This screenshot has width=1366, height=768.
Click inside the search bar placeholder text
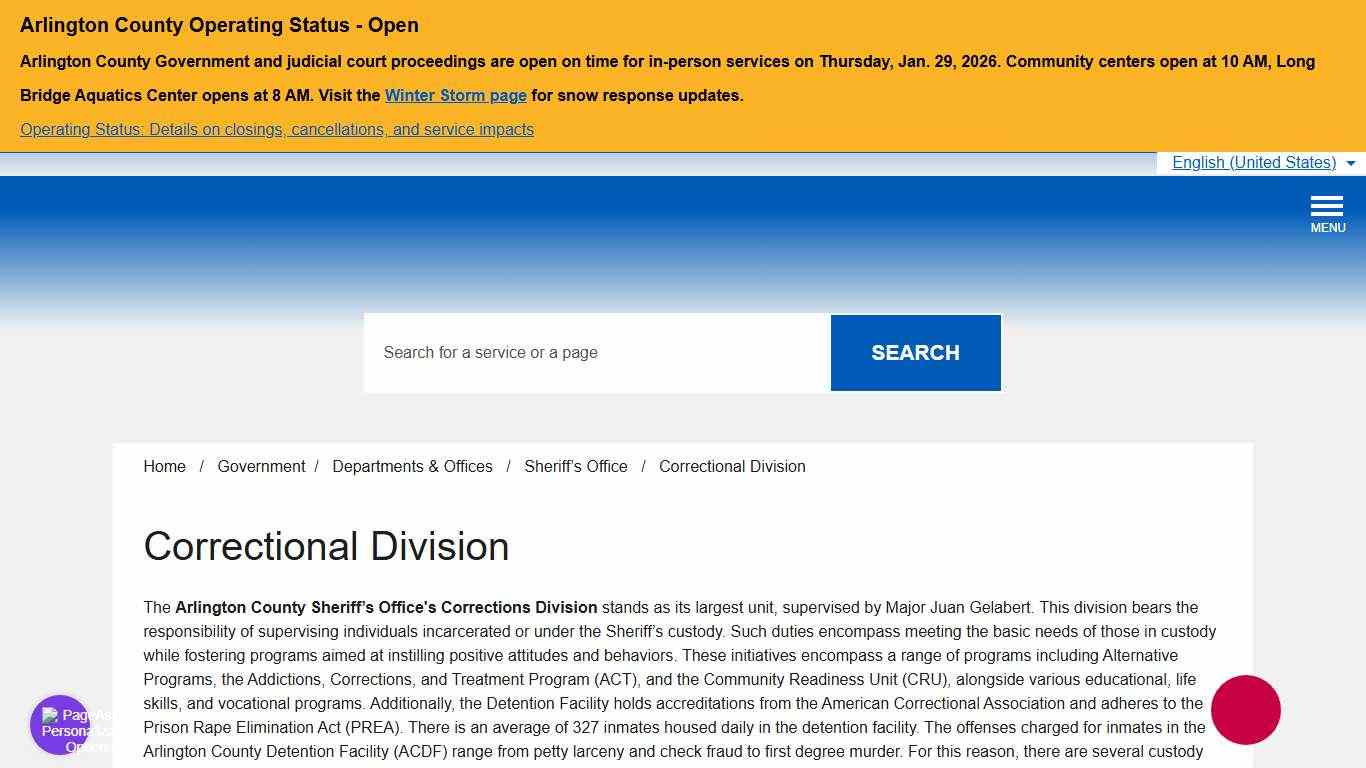pyautogui.click(x=490, y=352)
